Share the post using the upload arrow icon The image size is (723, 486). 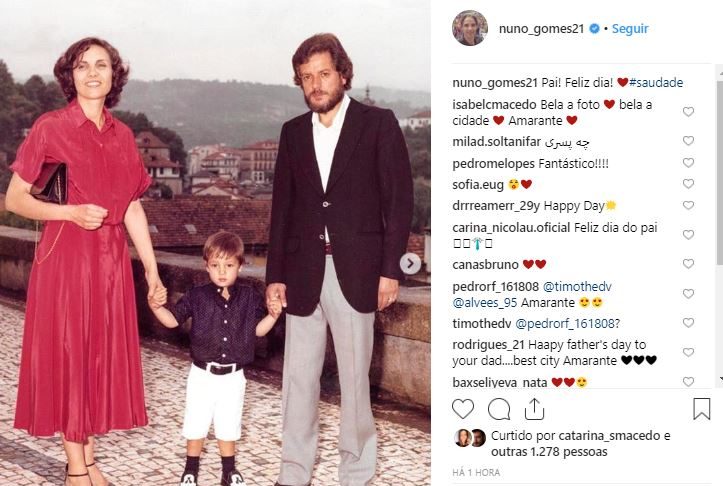[534, 409]
